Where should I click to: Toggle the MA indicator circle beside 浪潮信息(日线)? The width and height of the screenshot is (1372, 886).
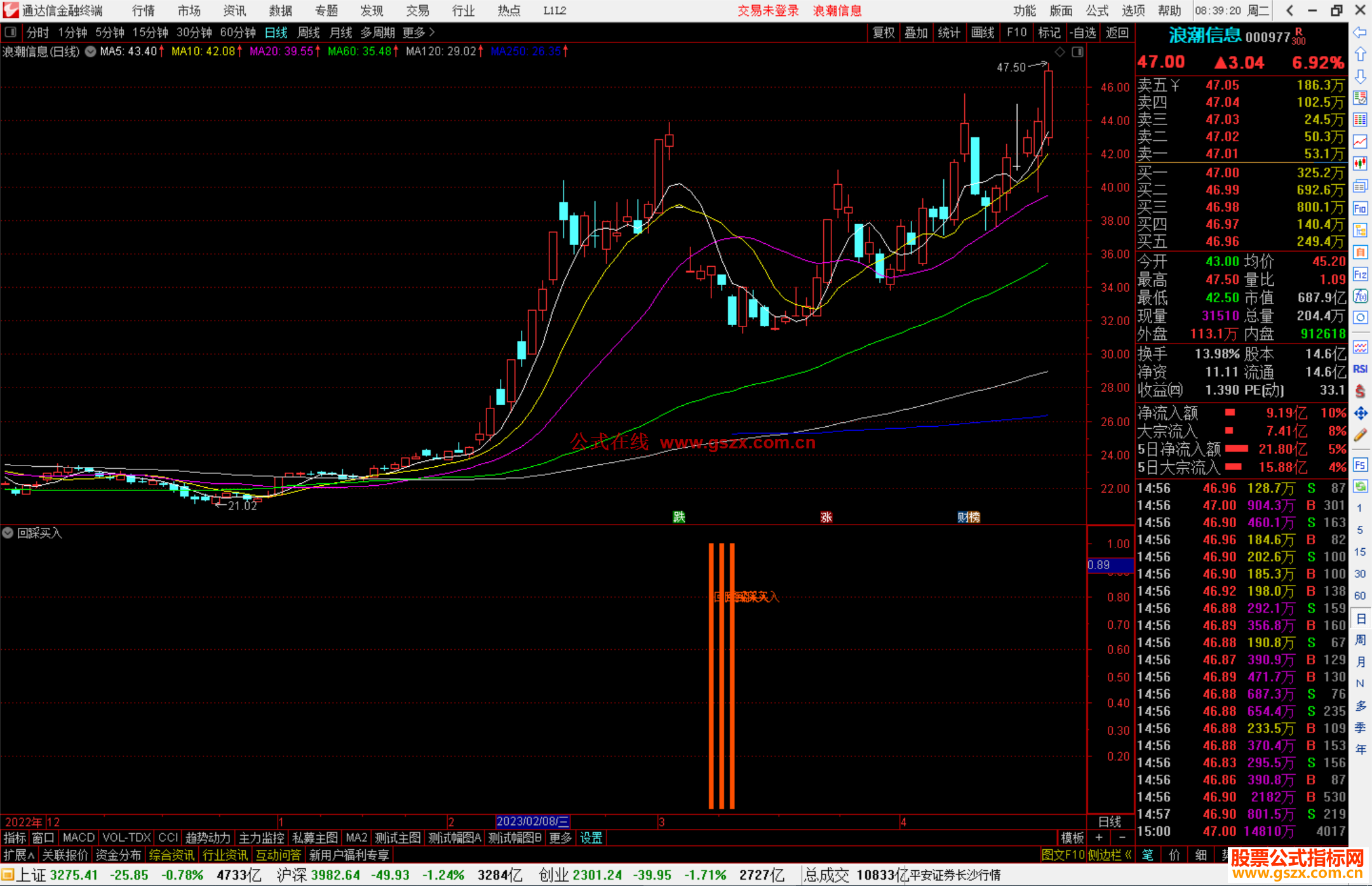pos(90,51)
